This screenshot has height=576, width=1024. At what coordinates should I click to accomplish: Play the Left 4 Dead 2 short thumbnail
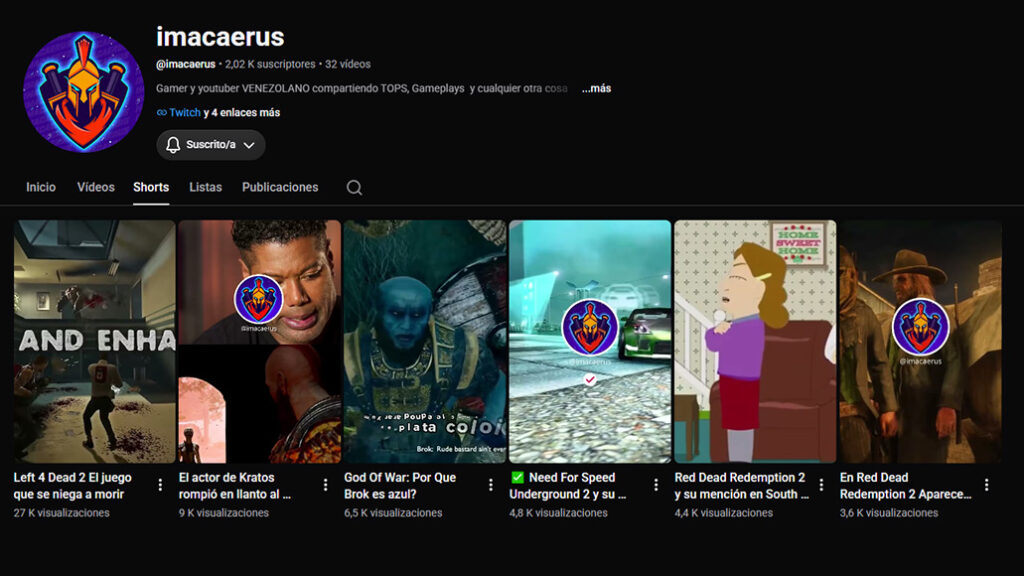pos(95,342)
